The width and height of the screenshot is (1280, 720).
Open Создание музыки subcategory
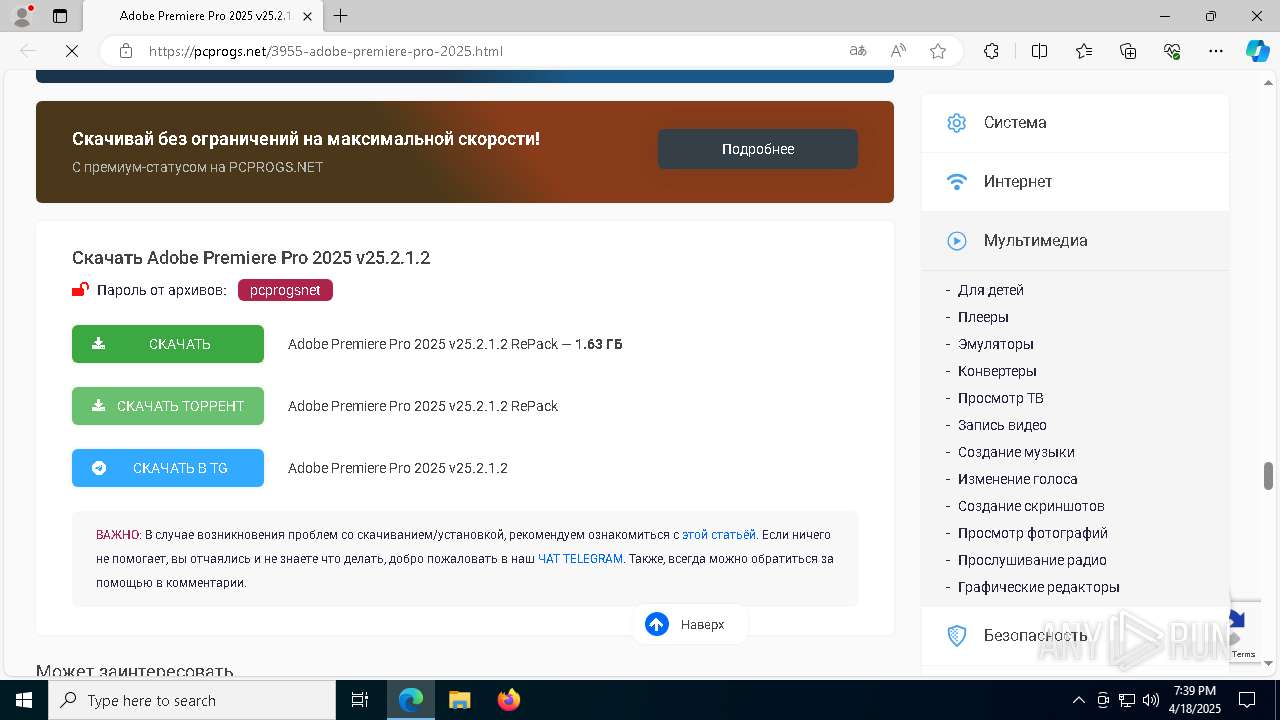[x=1016, y=452]
